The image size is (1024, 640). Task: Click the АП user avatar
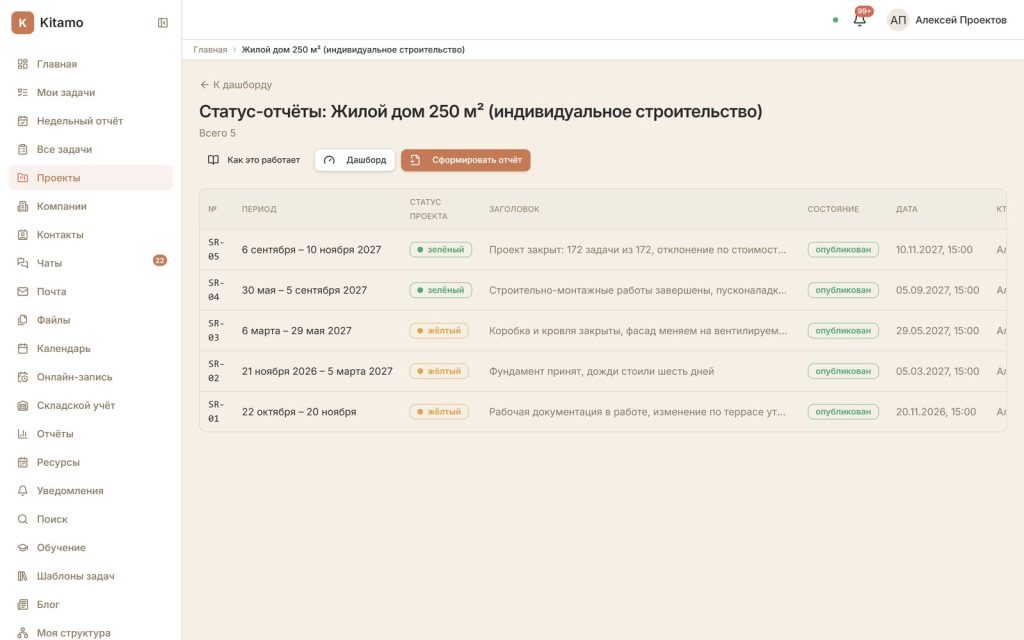click(898, 20)
